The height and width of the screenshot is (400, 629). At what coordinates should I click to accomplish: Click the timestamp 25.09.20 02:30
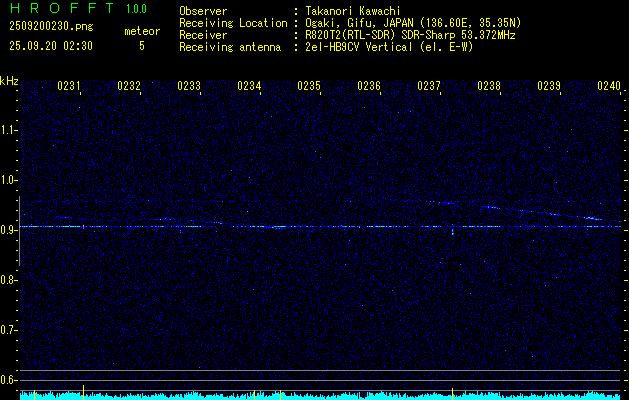(x=51, y=46)
